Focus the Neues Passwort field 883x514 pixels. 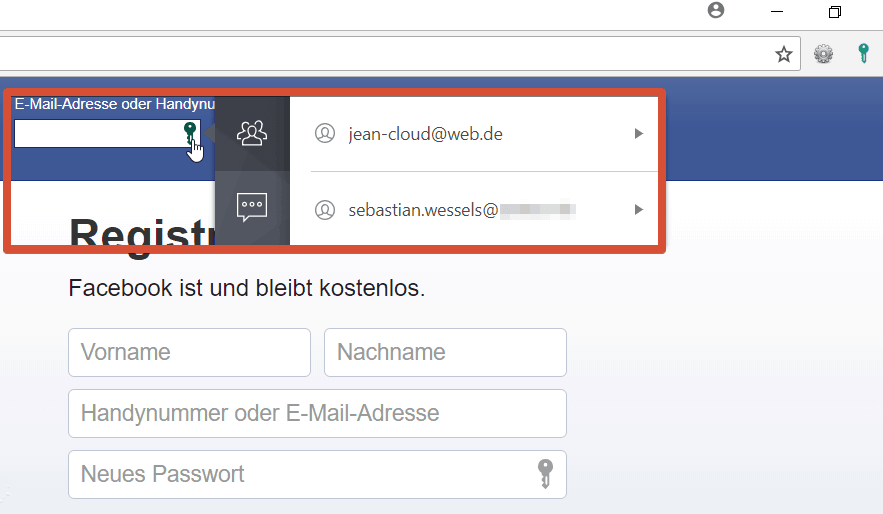tap(317, 474)
